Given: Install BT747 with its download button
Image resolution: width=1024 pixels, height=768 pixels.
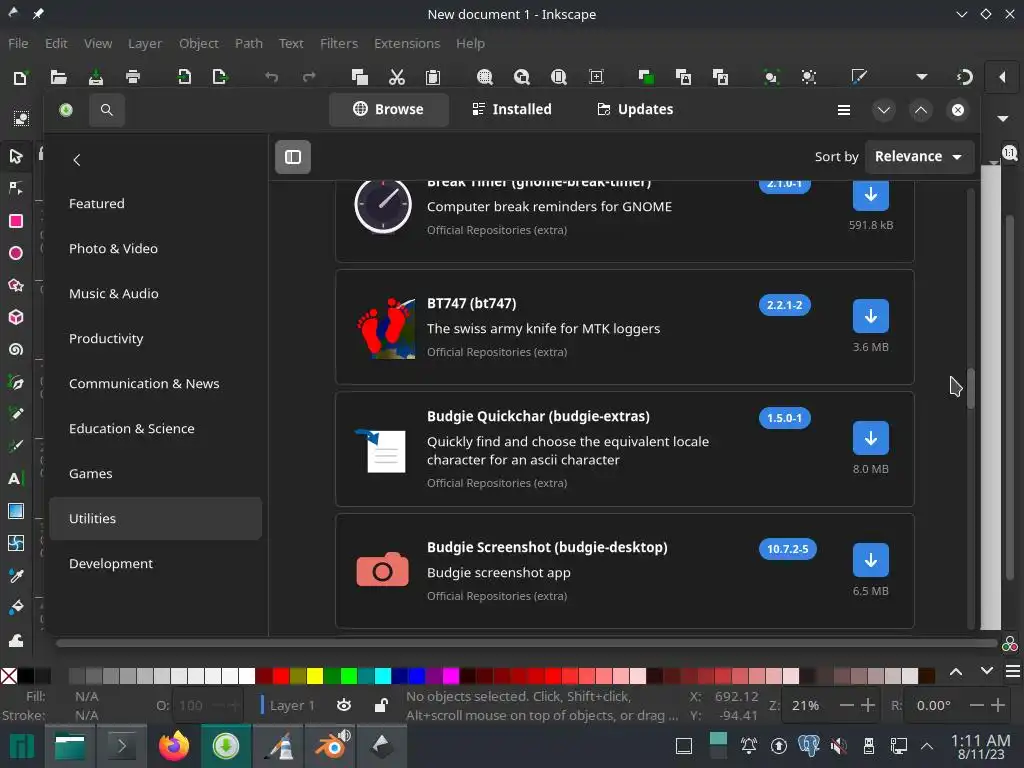Looking at the screenshot, I should click(x=871, y=317).
